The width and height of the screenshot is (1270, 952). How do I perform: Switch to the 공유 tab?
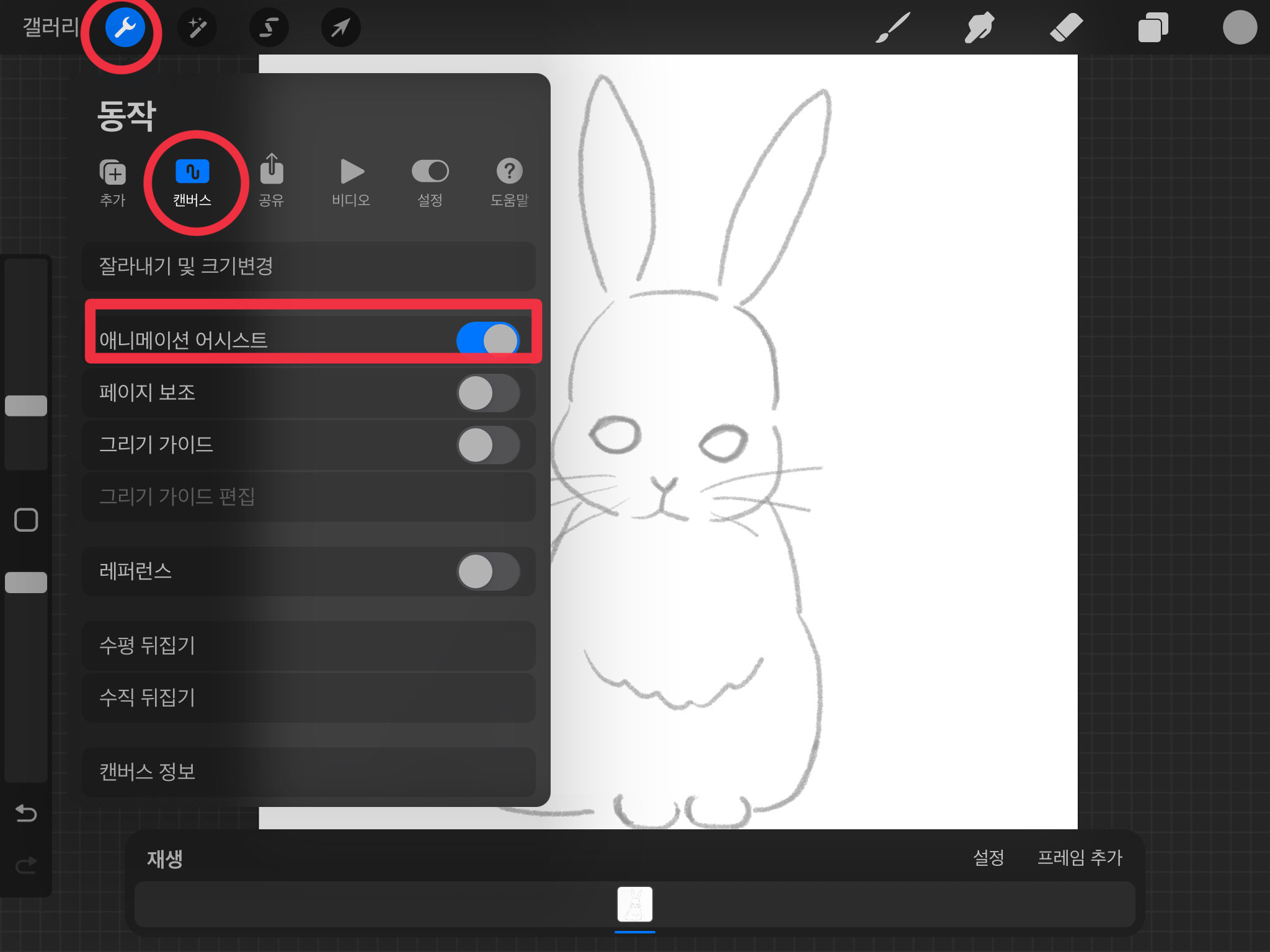click(272, 182)
